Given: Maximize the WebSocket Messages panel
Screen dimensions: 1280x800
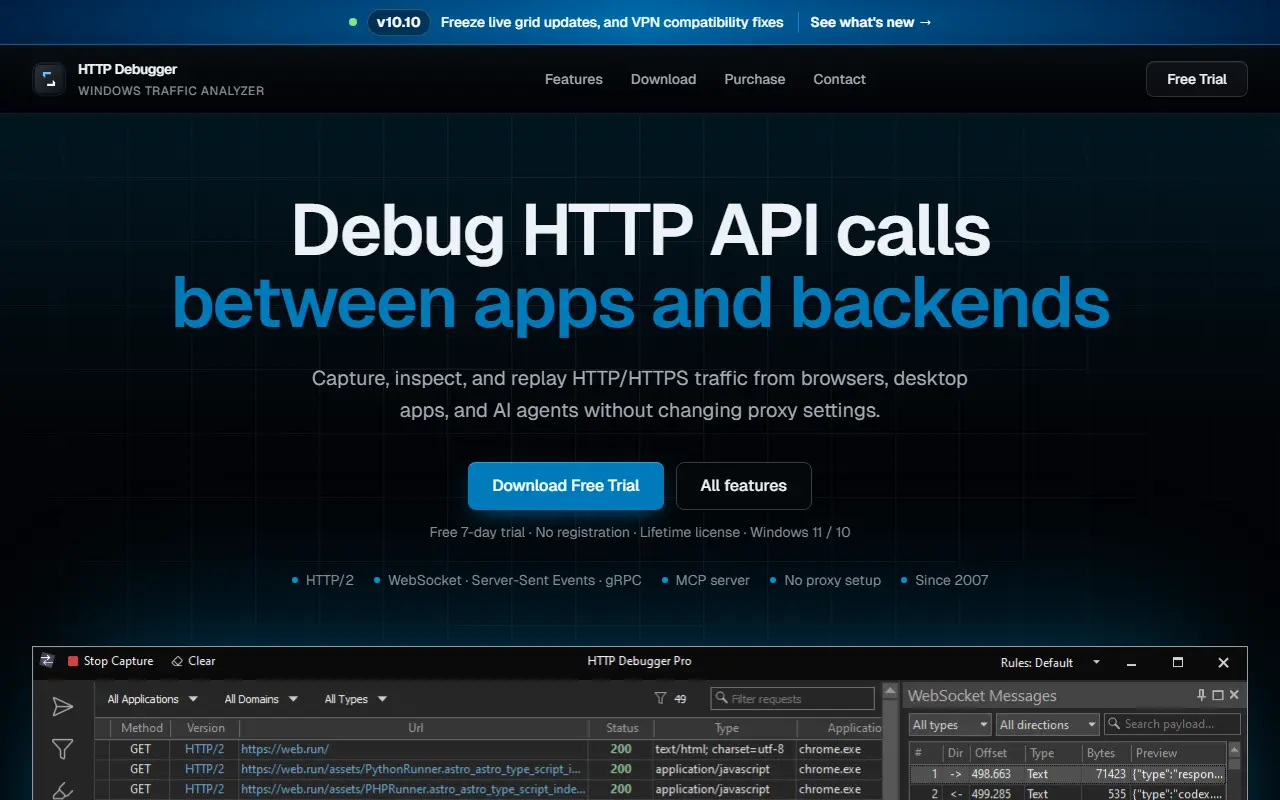Looking at the screenshot, I should click(x=1218, y=695).
